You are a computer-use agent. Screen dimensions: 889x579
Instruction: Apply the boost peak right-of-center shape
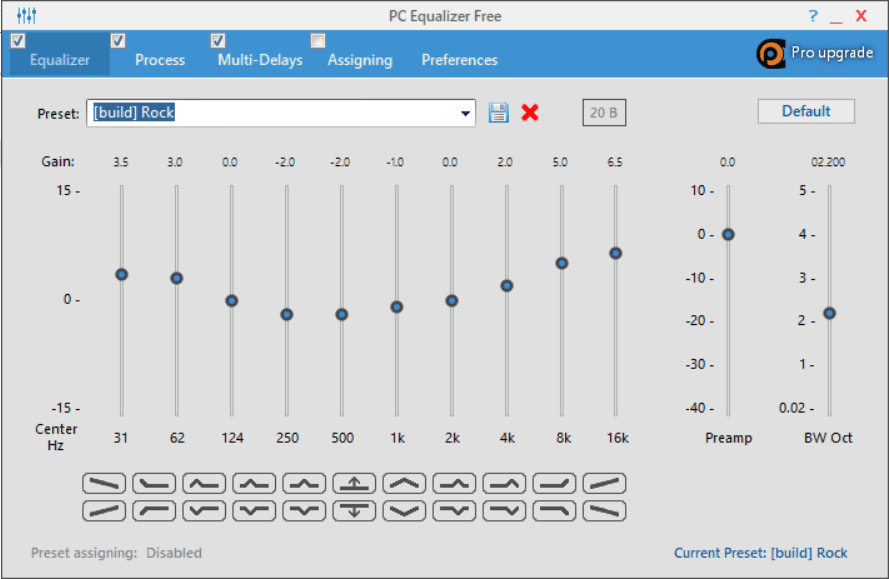point(454,484)
